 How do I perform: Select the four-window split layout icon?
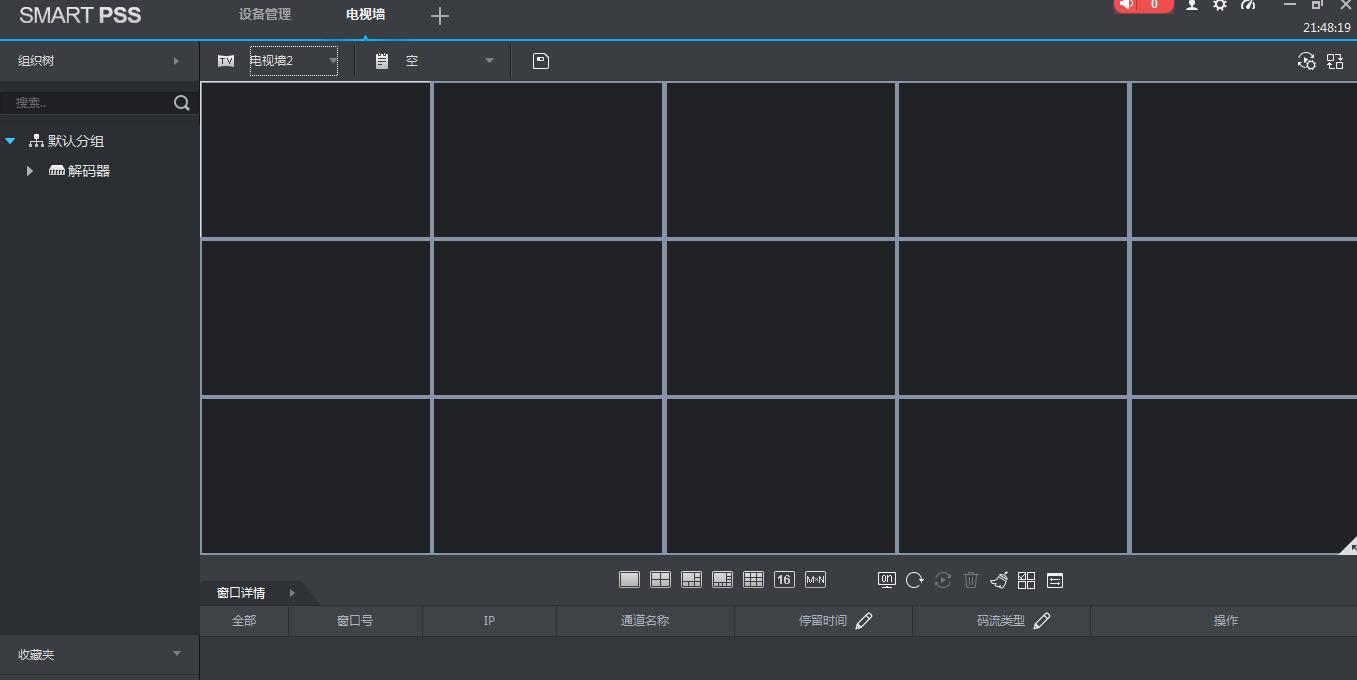[660, 580]
